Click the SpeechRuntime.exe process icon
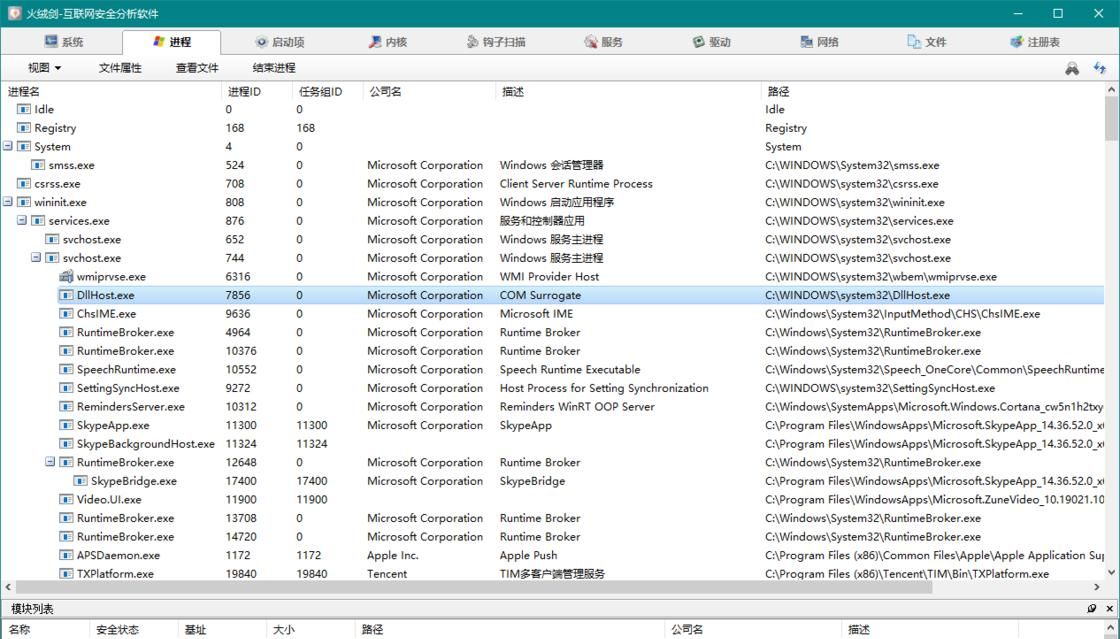The height and width of the screenshot is (639, 1120). click(x=66, y=369)
